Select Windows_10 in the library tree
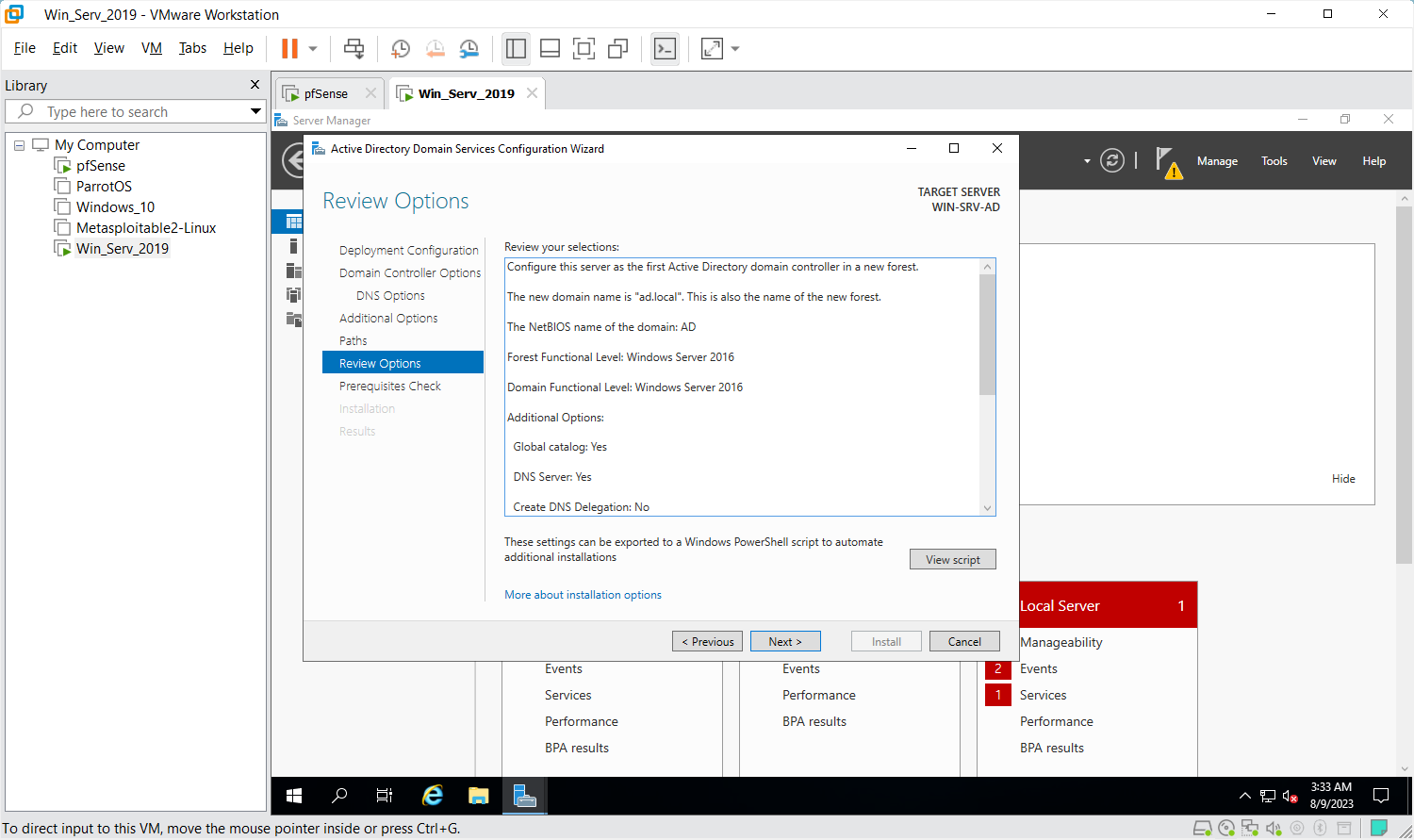 [115, 207]
